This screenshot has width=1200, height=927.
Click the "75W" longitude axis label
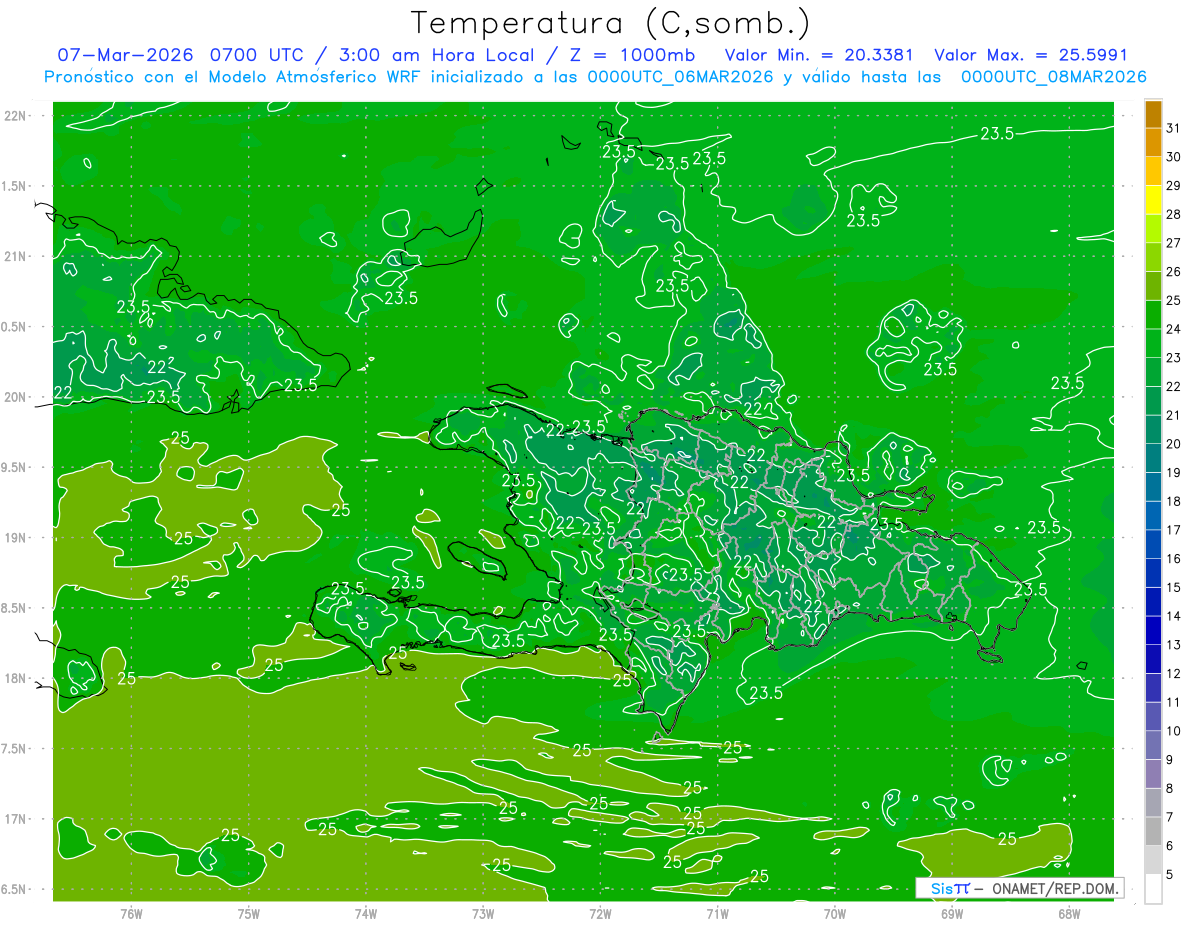coord(249,914)
